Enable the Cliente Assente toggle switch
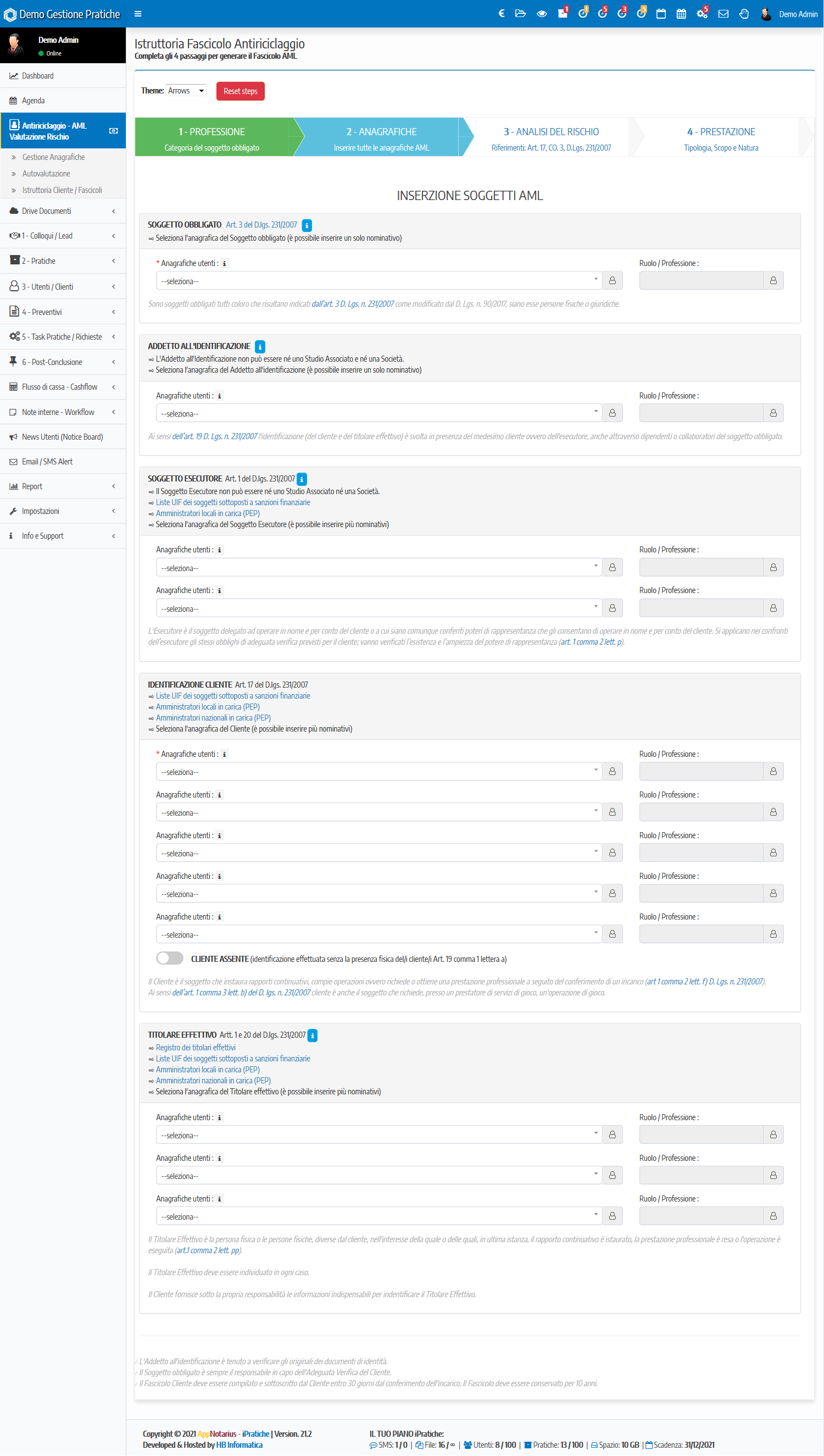Image resolution: width=824 pixels, height=1456 pixels. pos(170,958)
